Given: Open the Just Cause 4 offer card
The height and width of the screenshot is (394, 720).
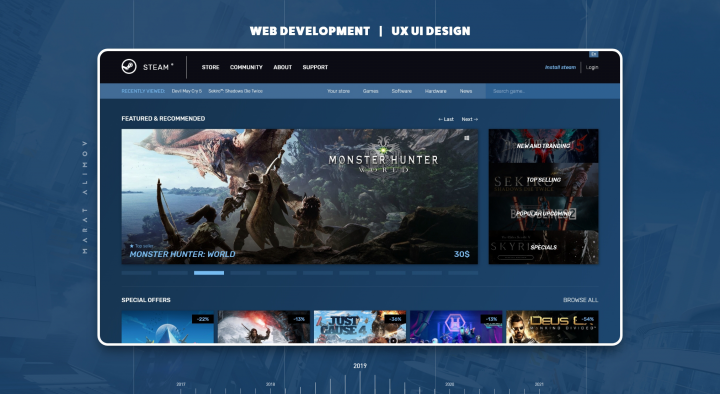Looking at the screenshot, I should tap(360, 326).
